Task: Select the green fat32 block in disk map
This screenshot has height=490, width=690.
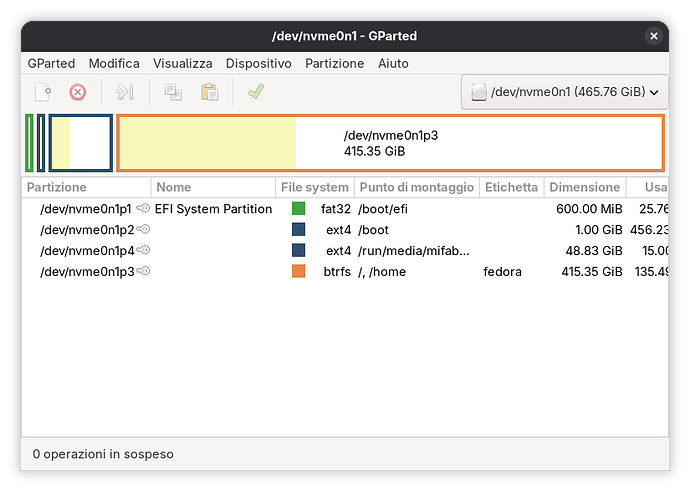Action: [x=29, y=143]
